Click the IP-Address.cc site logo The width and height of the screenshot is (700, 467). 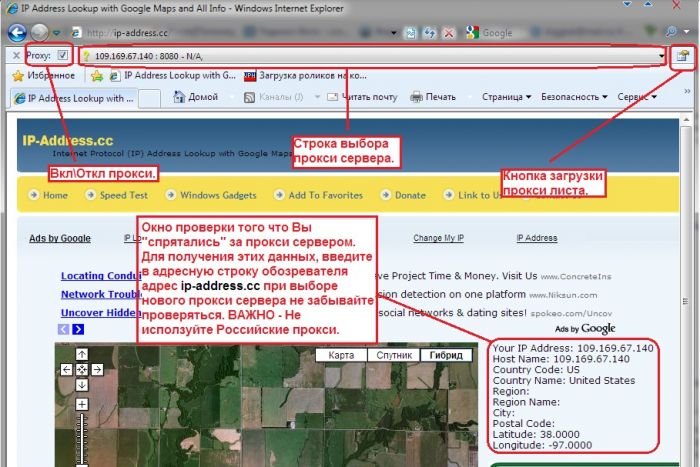67,141
